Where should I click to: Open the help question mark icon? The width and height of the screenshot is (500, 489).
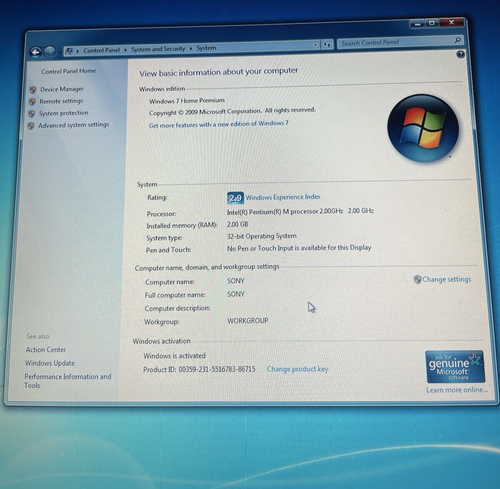[x=460, y=54]
